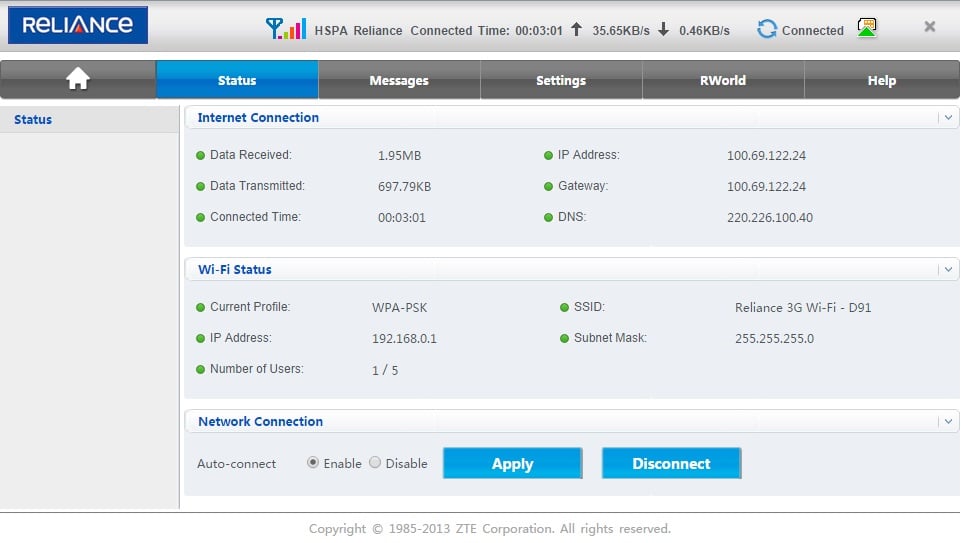961x543 pixels.
Task: Click the signal strength bars icon
Action: [286, 29]
